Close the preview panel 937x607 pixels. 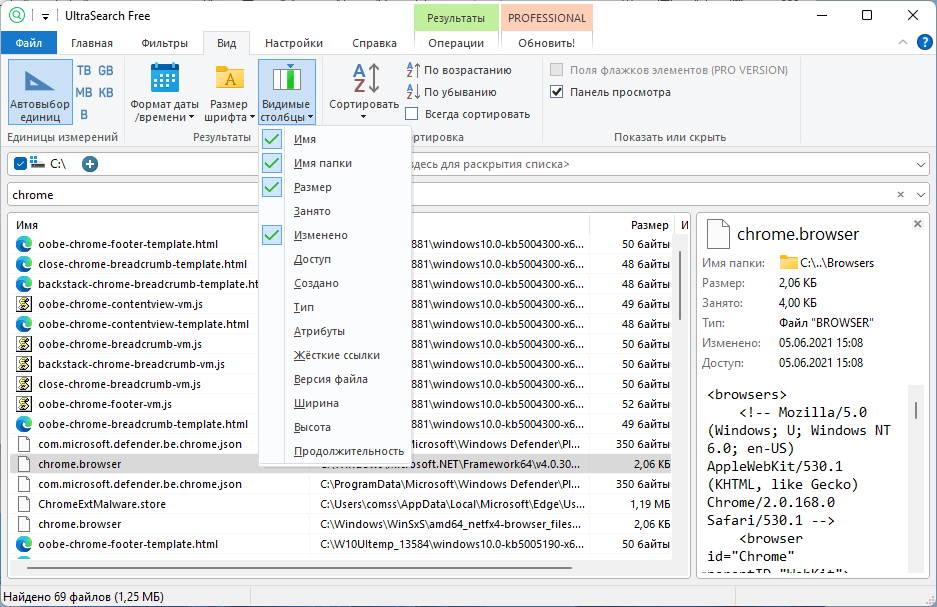[917, 223]
